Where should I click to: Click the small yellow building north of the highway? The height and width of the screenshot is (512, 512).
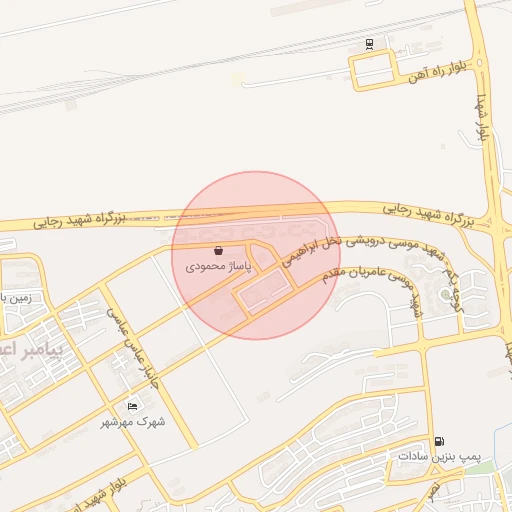point(238,79)
